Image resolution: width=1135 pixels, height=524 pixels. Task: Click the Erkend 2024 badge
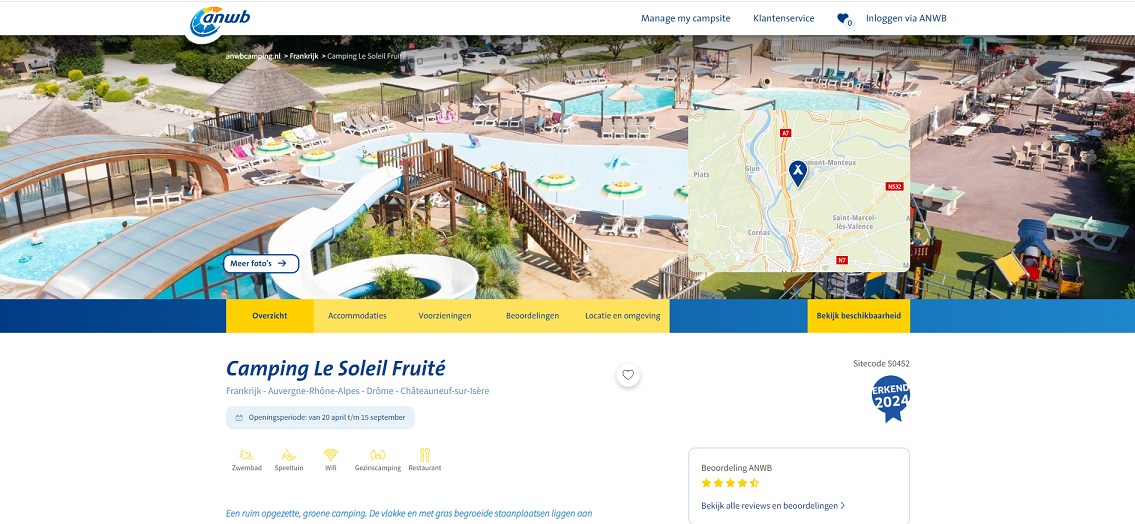(890, 399)
